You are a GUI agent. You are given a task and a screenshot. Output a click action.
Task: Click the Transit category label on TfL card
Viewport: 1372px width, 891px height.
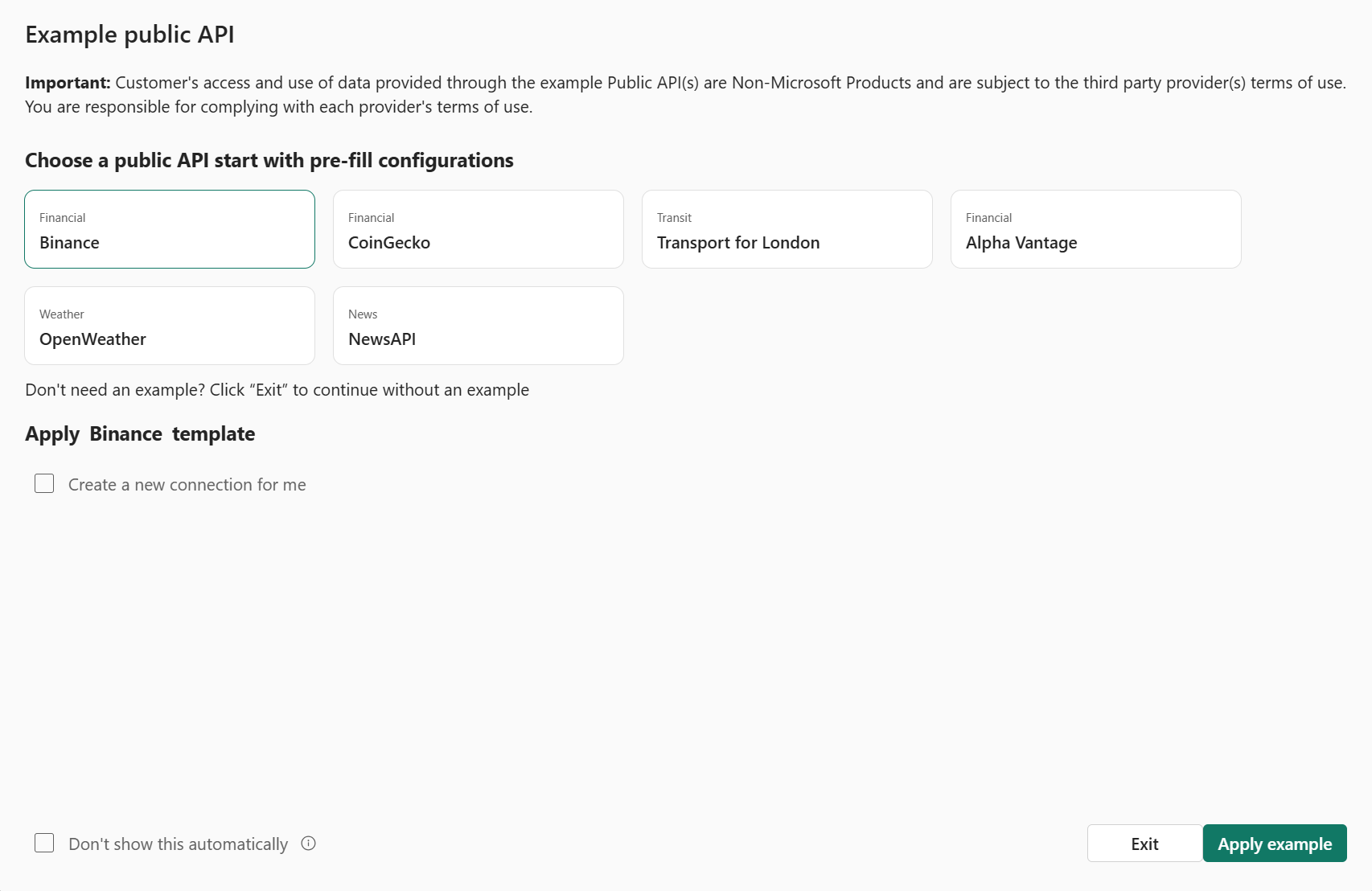click(674, 218)
